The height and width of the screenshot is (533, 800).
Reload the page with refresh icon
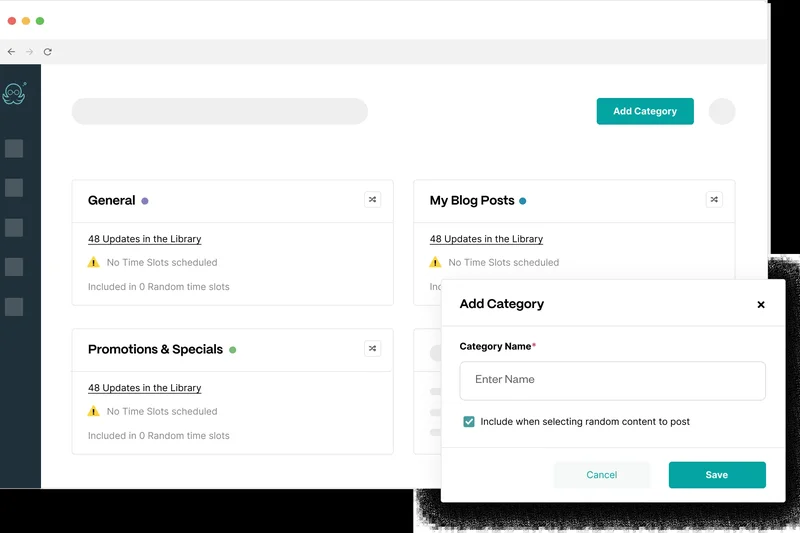[47, 52]
